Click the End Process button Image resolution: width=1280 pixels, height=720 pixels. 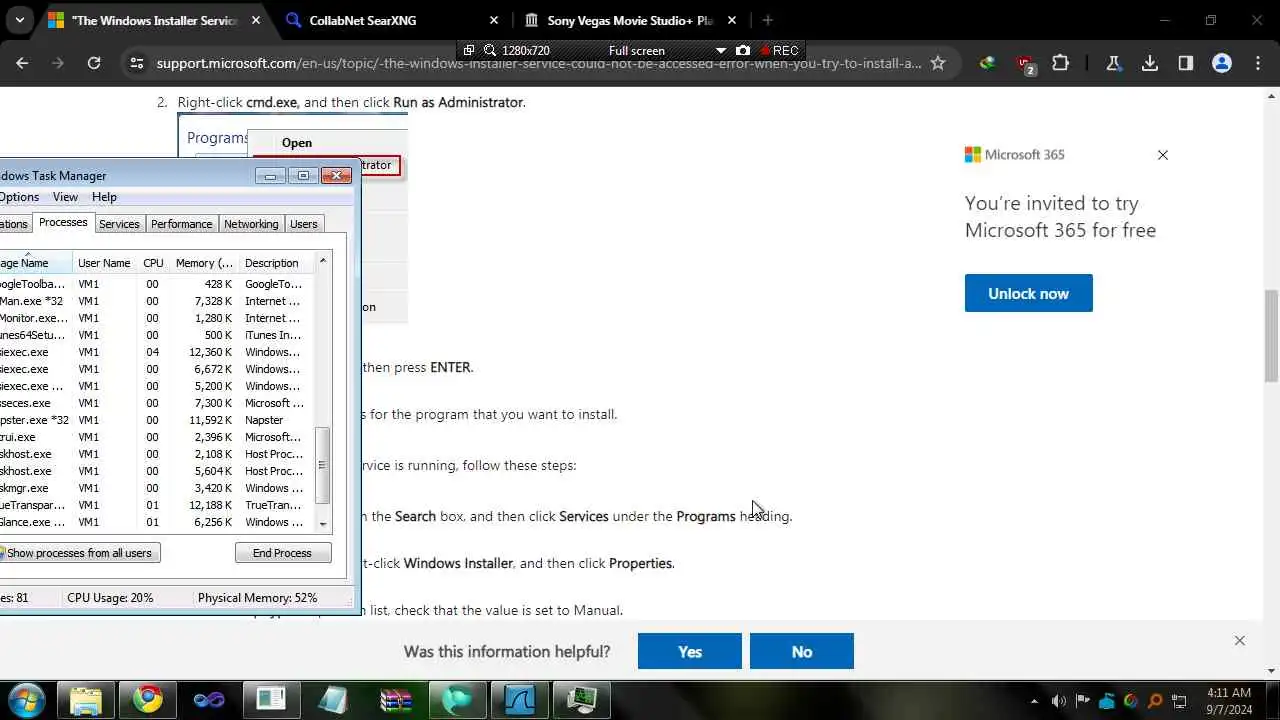[x=282, y=553]
